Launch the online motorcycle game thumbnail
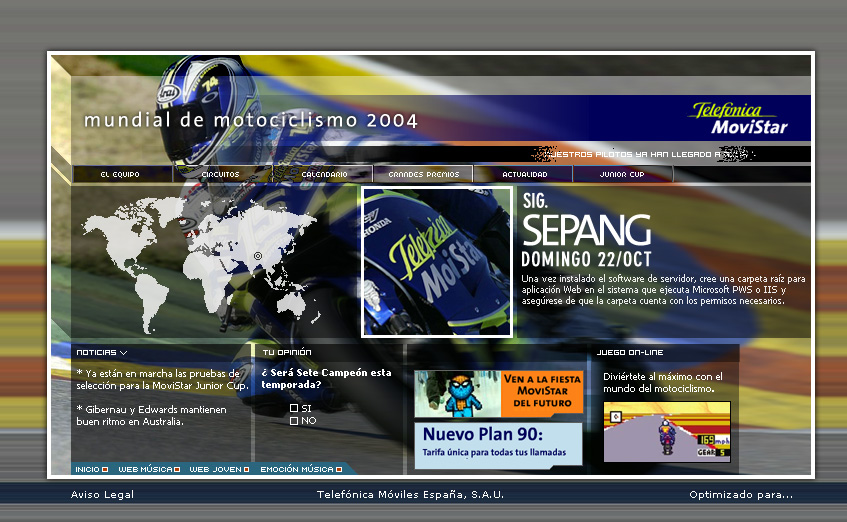847x522 pixels. point(667,432)
